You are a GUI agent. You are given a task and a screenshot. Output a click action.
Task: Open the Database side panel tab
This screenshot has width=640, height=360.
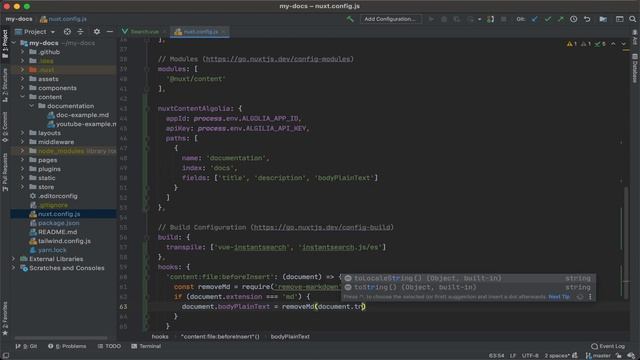coord(635,68)
